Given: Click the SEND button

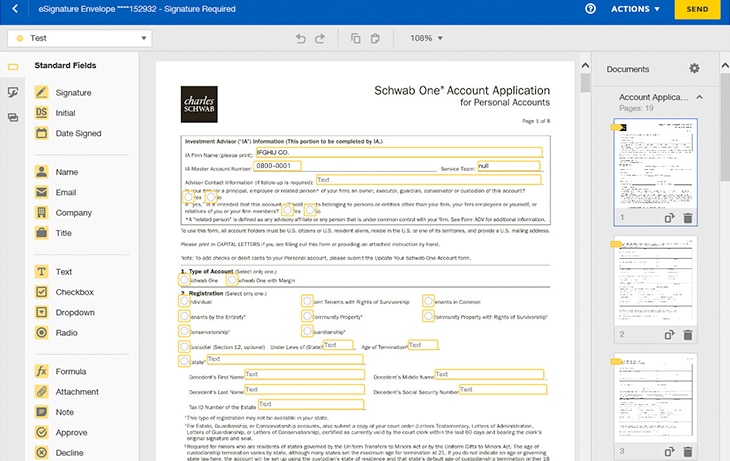Looking at the screenshot, I should coord(697,9).
